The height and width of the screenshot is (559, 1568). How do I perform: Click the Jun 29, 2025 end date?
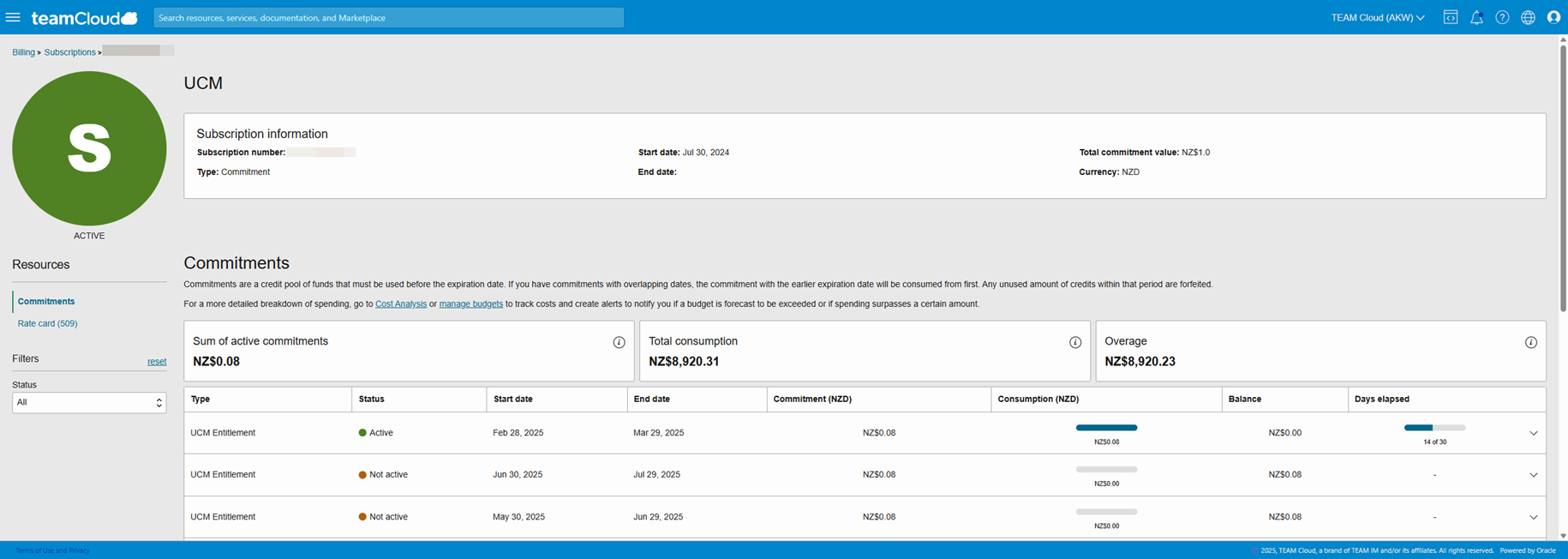tap(658, 517)
